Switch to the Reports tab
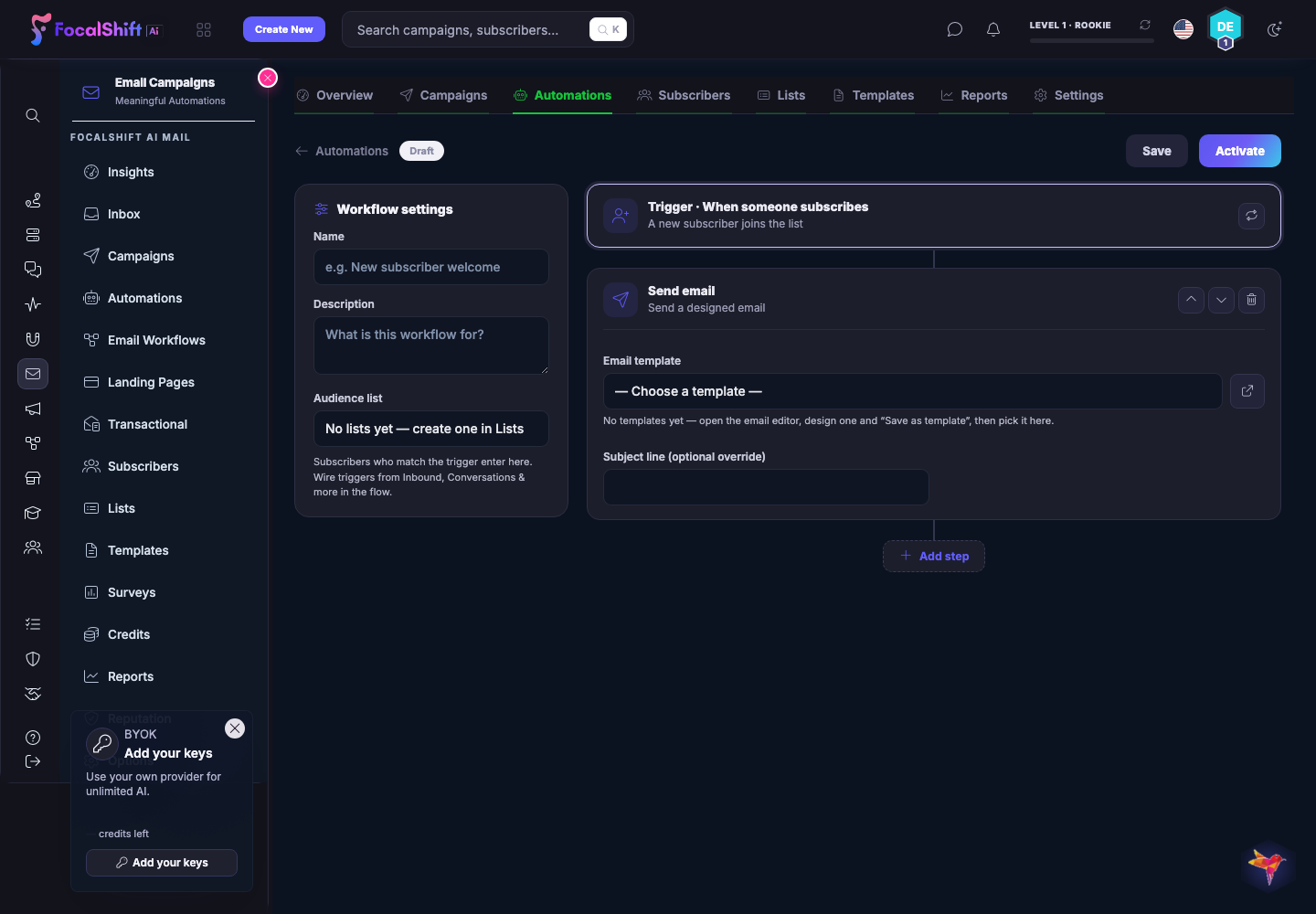 [x=973, y=95]
